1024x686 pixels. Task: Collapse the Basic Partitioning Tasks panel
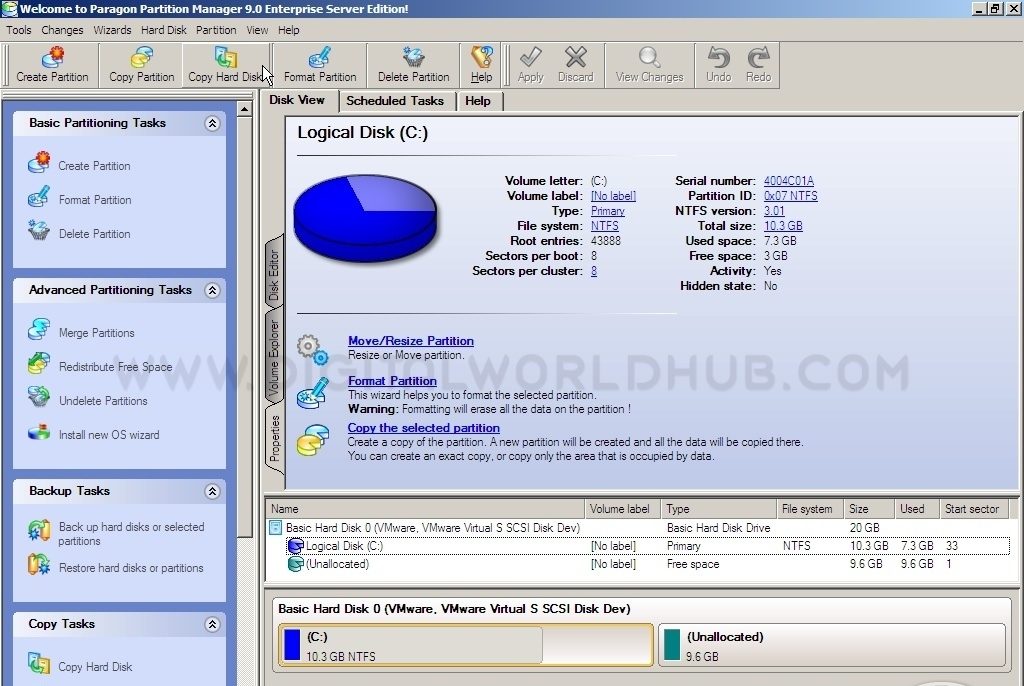211,123
